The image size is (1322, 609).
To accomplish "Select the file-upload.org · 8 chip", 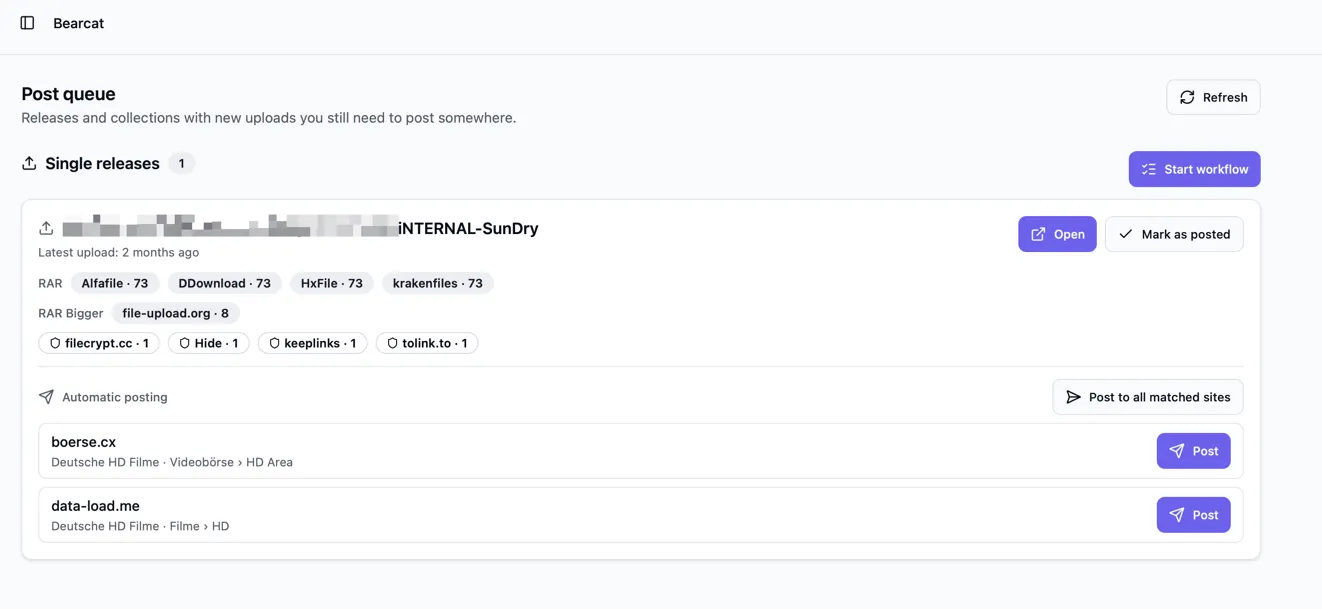I will pos(175,313).
